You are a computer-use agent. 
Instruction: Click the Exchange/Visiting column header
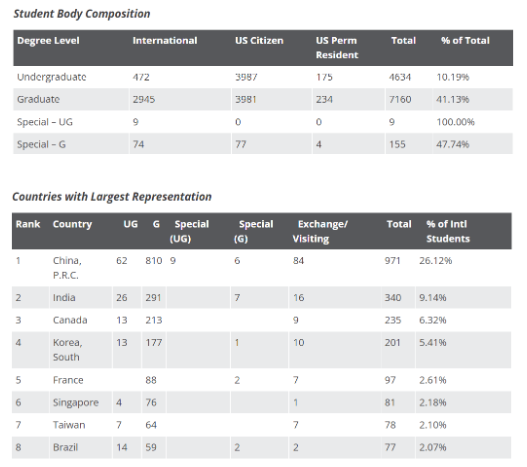pos(320,231)
